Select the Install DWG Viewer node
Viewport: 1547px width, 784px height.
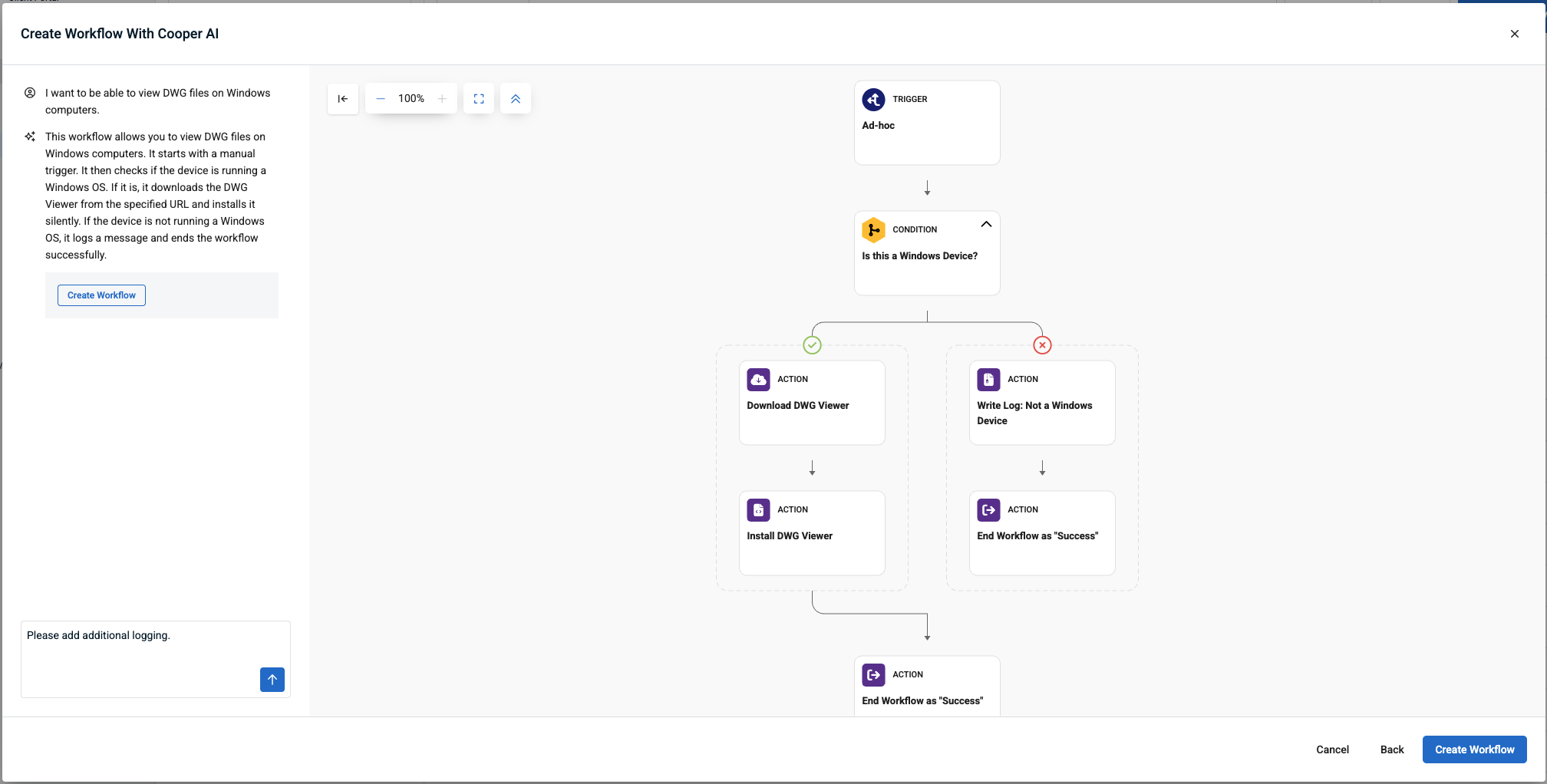(x=812, y=533)
